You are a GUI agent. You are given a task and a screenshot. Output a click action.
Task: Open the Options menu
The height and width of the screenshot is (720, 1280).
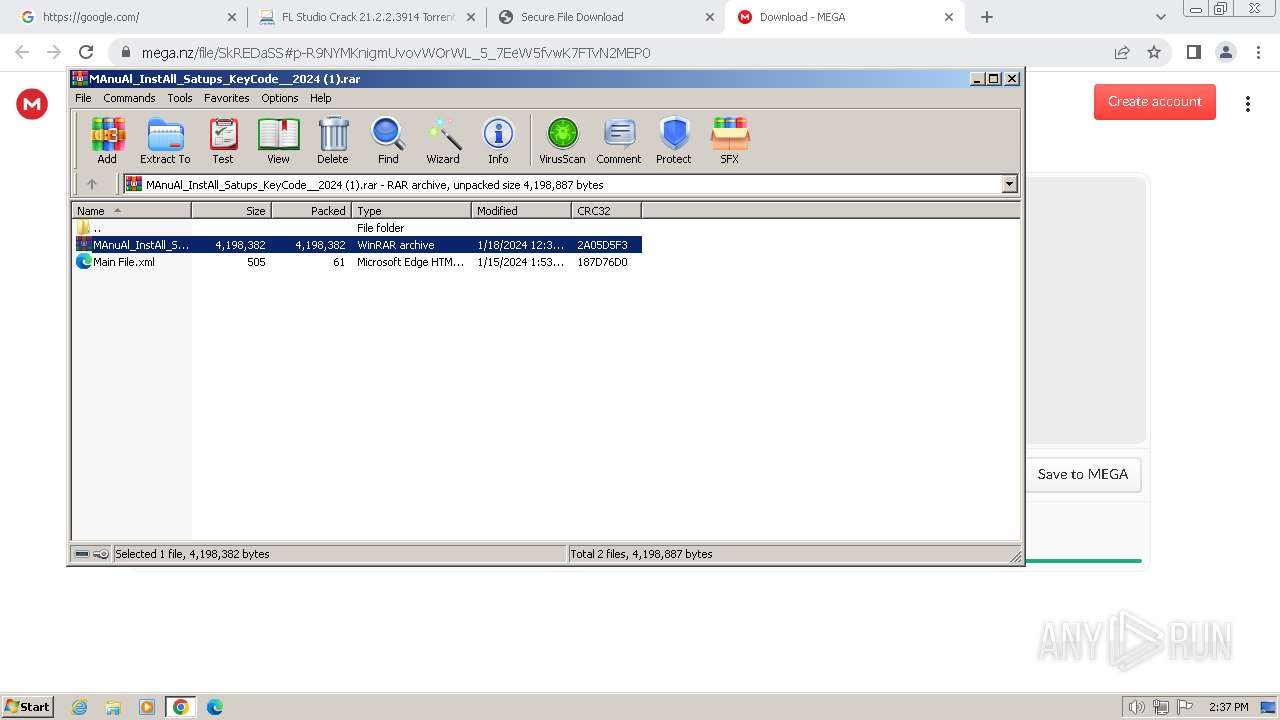click(280, 98)
